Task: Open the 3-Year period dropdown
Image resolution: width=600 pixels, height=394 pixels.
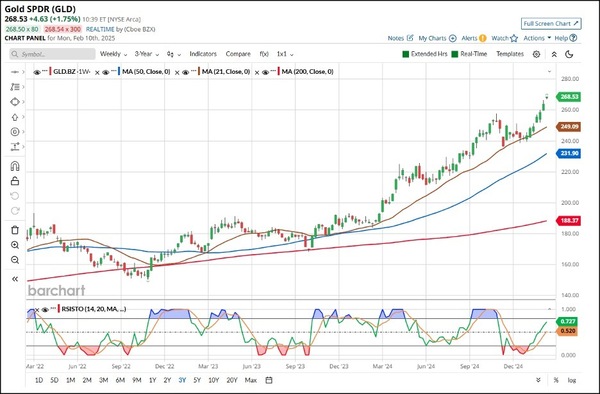Action: 146,54
